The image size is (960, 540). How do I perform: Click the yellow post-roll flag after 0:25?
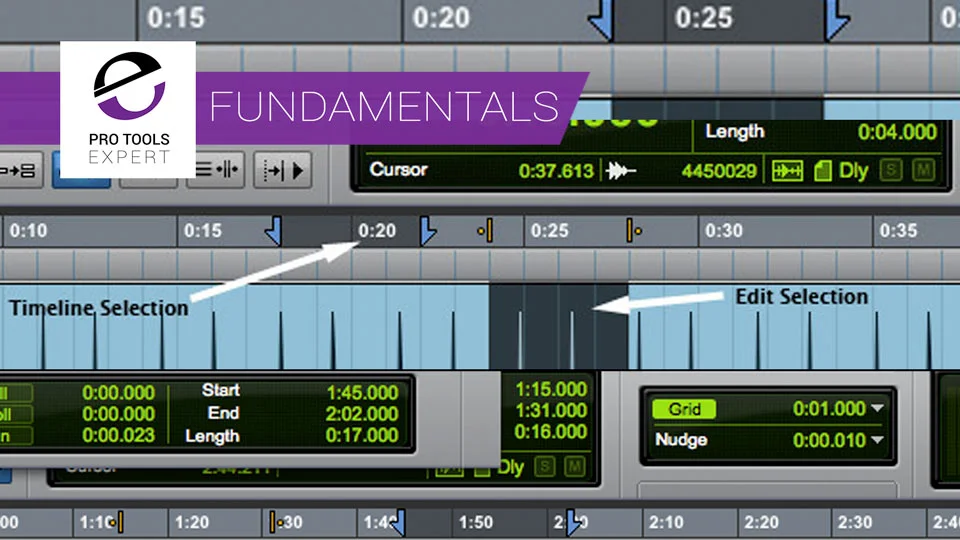[633, 231]
